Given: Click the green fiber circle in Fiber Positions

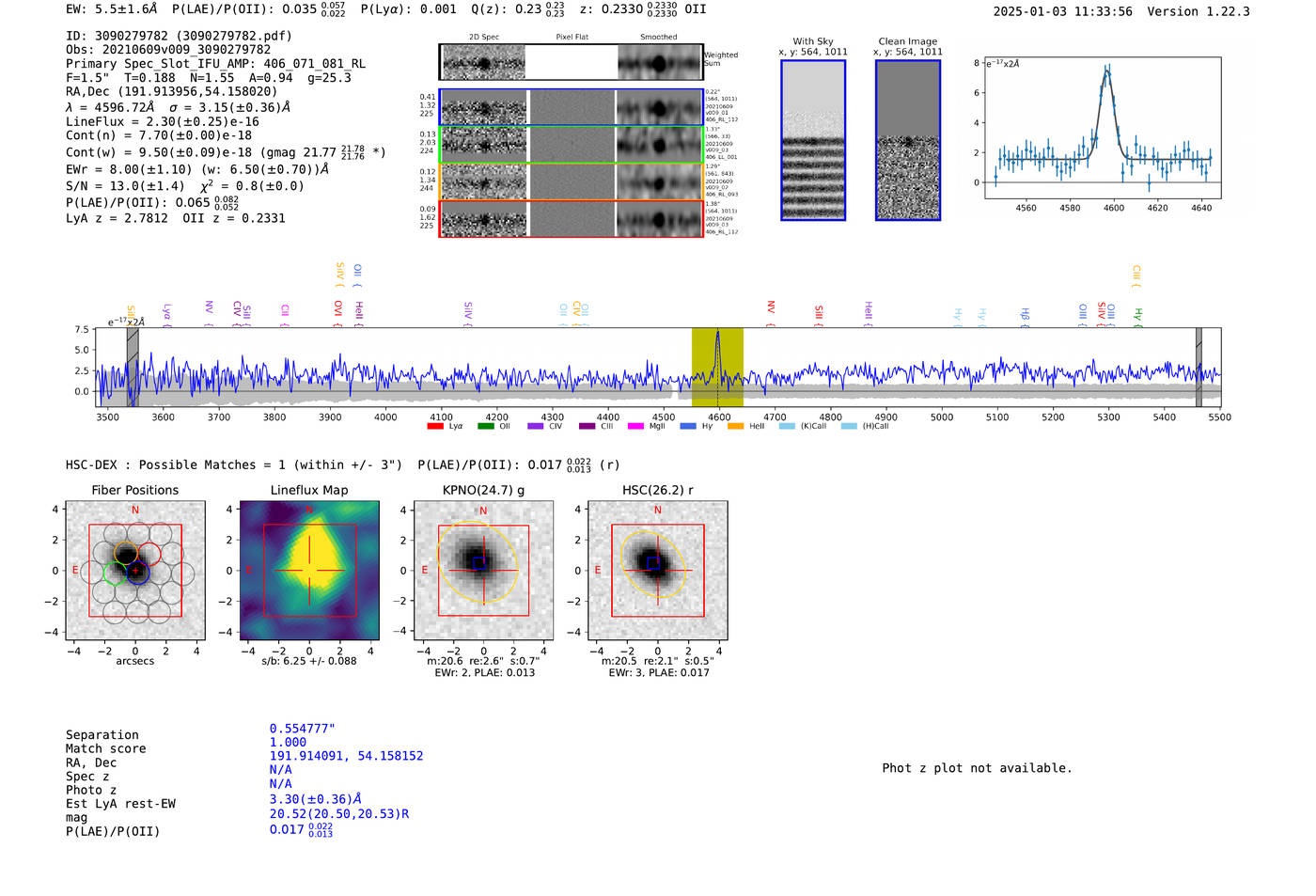Looking at the screenshot, I should tap(115, 574).
